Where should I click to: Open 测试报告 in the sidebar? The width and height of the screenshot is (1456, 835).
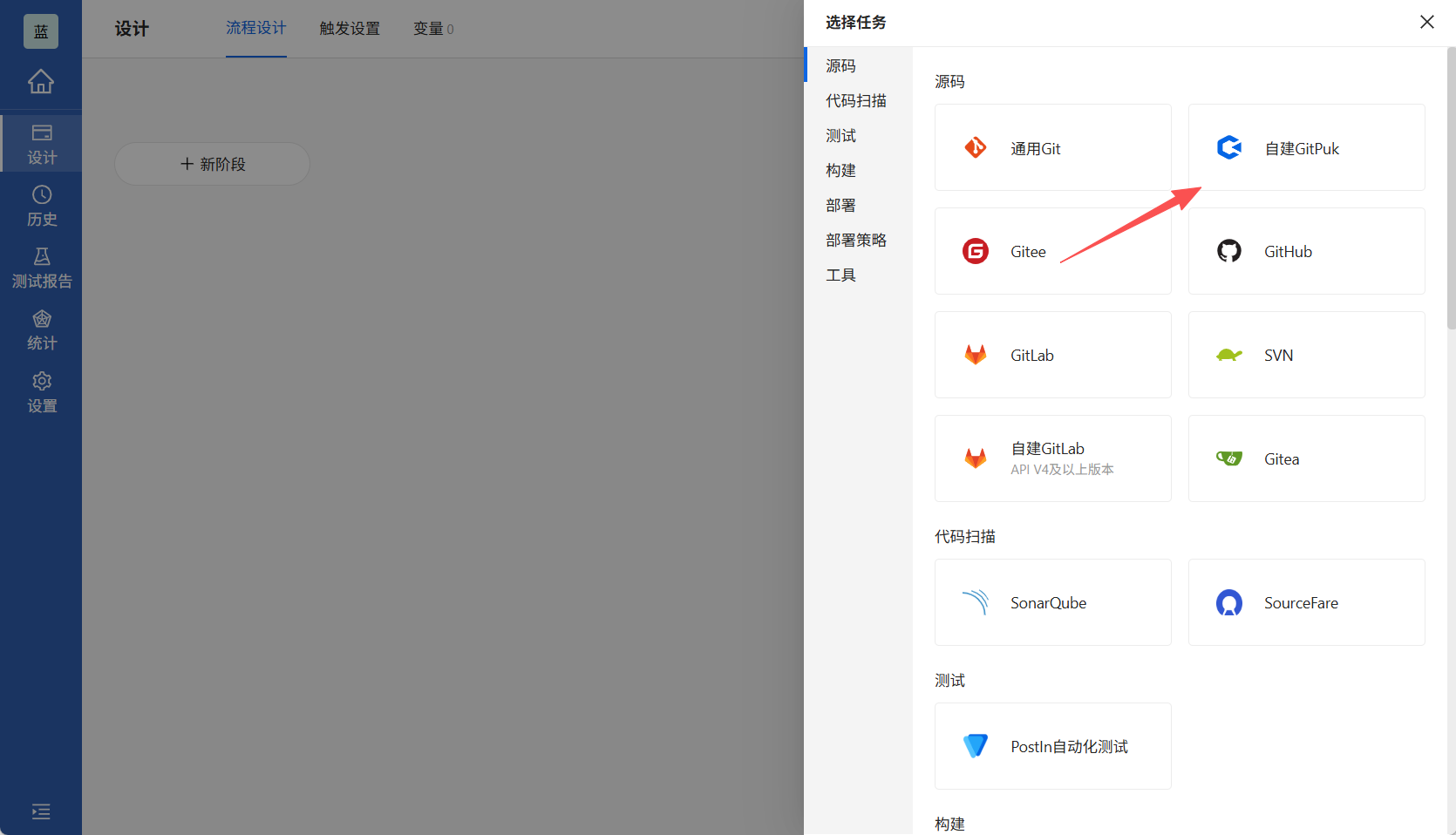point(41,268)
